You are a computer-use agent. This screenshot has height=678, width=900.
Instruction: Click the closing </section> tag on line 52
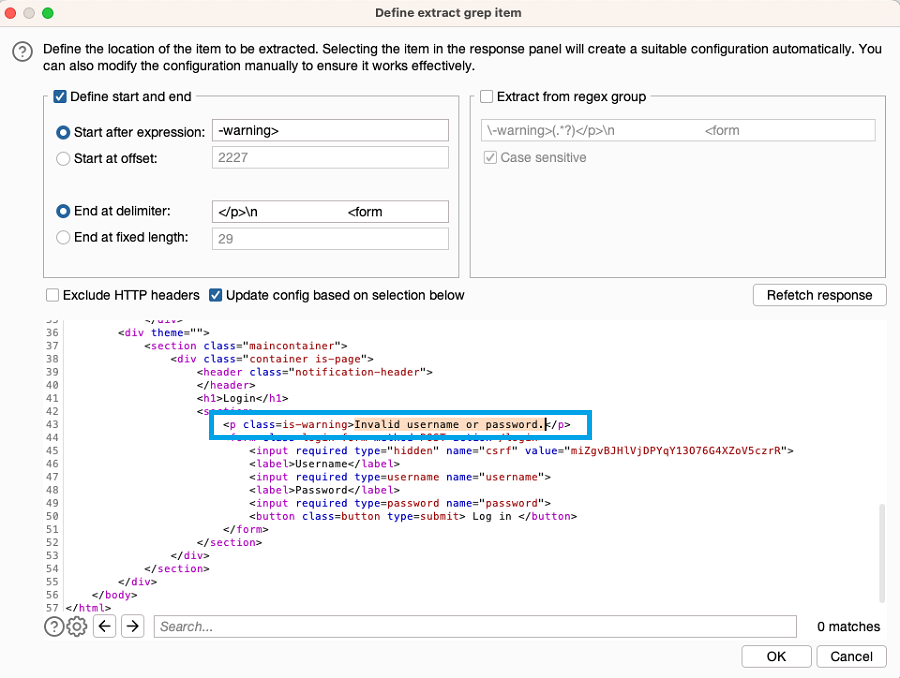229,543
